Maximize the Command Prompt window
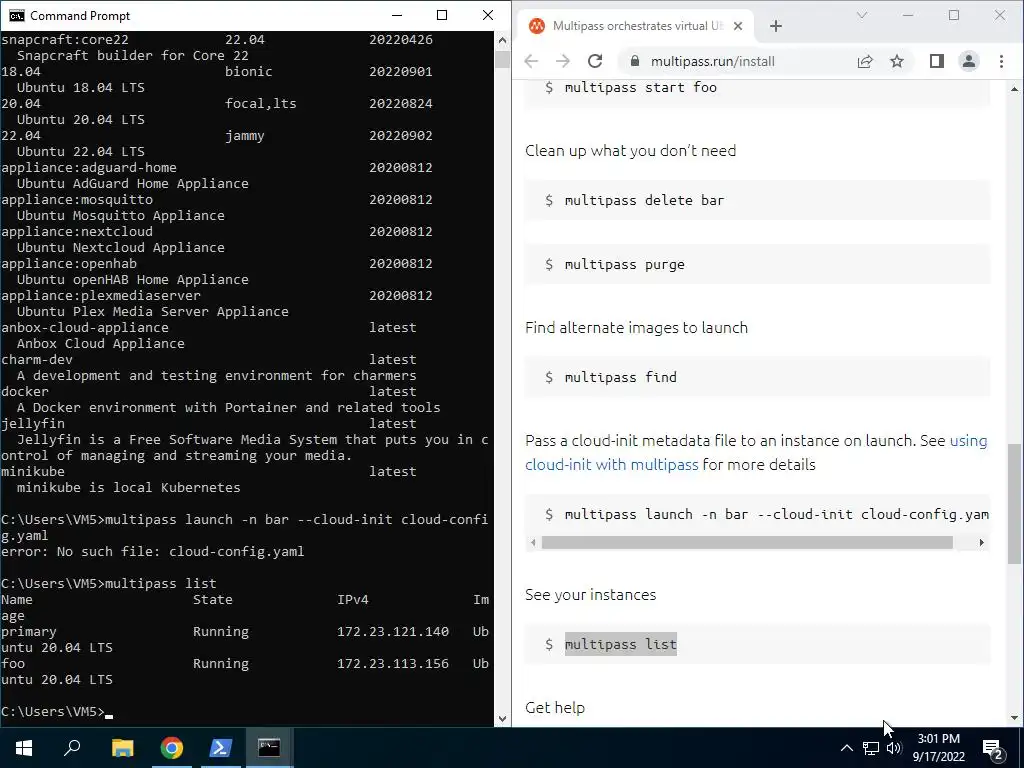This screenshot has height=768, width=1024. click(442, 15)
